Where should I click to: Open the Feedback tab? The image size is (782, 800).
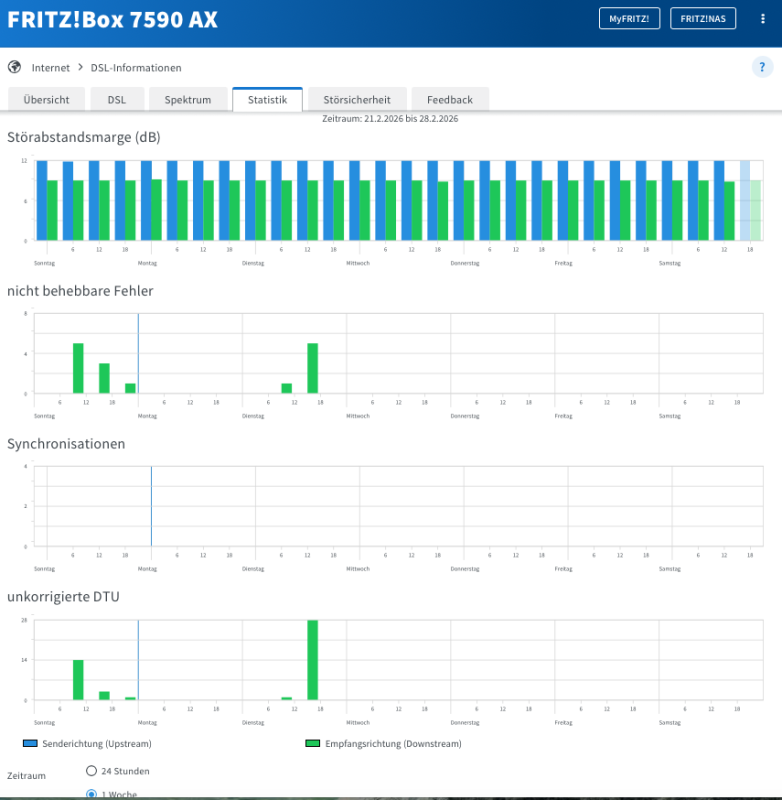point(449,100)
